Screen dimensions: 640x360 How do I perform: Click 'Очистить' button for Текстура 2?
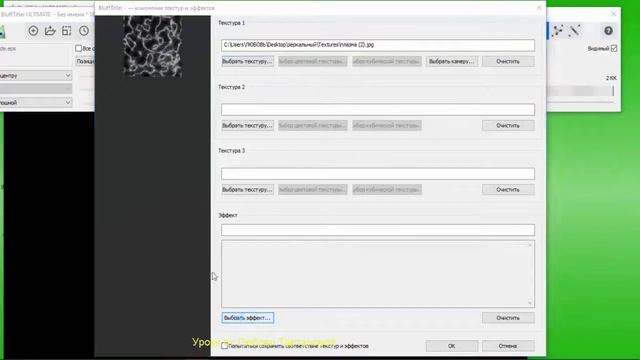(508, 125)
